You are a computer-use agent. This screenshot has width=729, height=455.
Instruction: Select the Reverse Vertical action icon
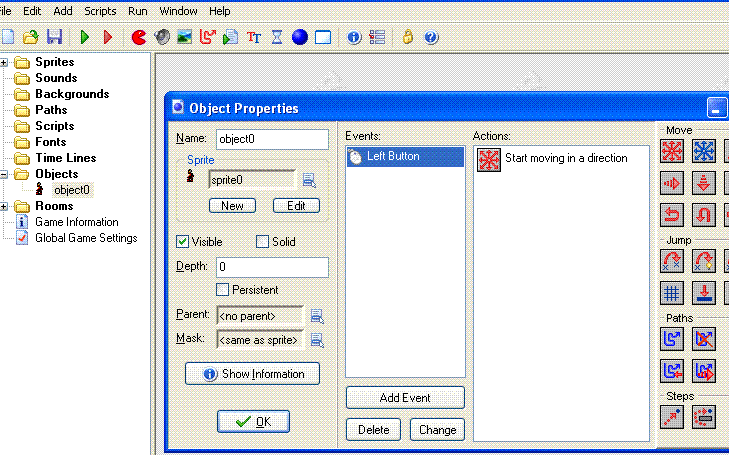(x=703, y=215)
